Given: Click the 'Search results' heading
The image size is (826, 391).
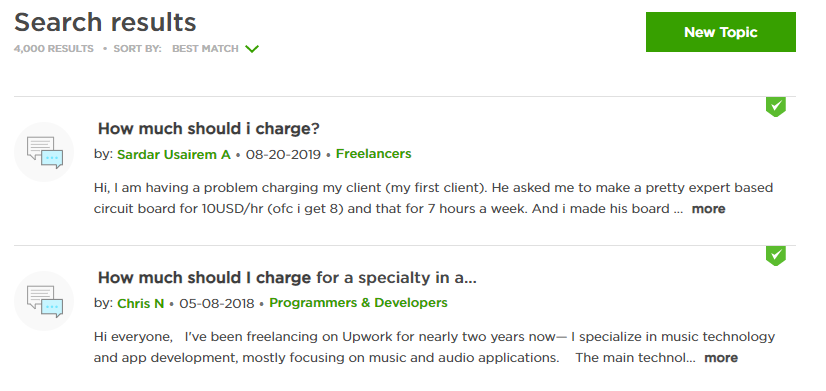Looking at the screenshot, I should [105, 22].
